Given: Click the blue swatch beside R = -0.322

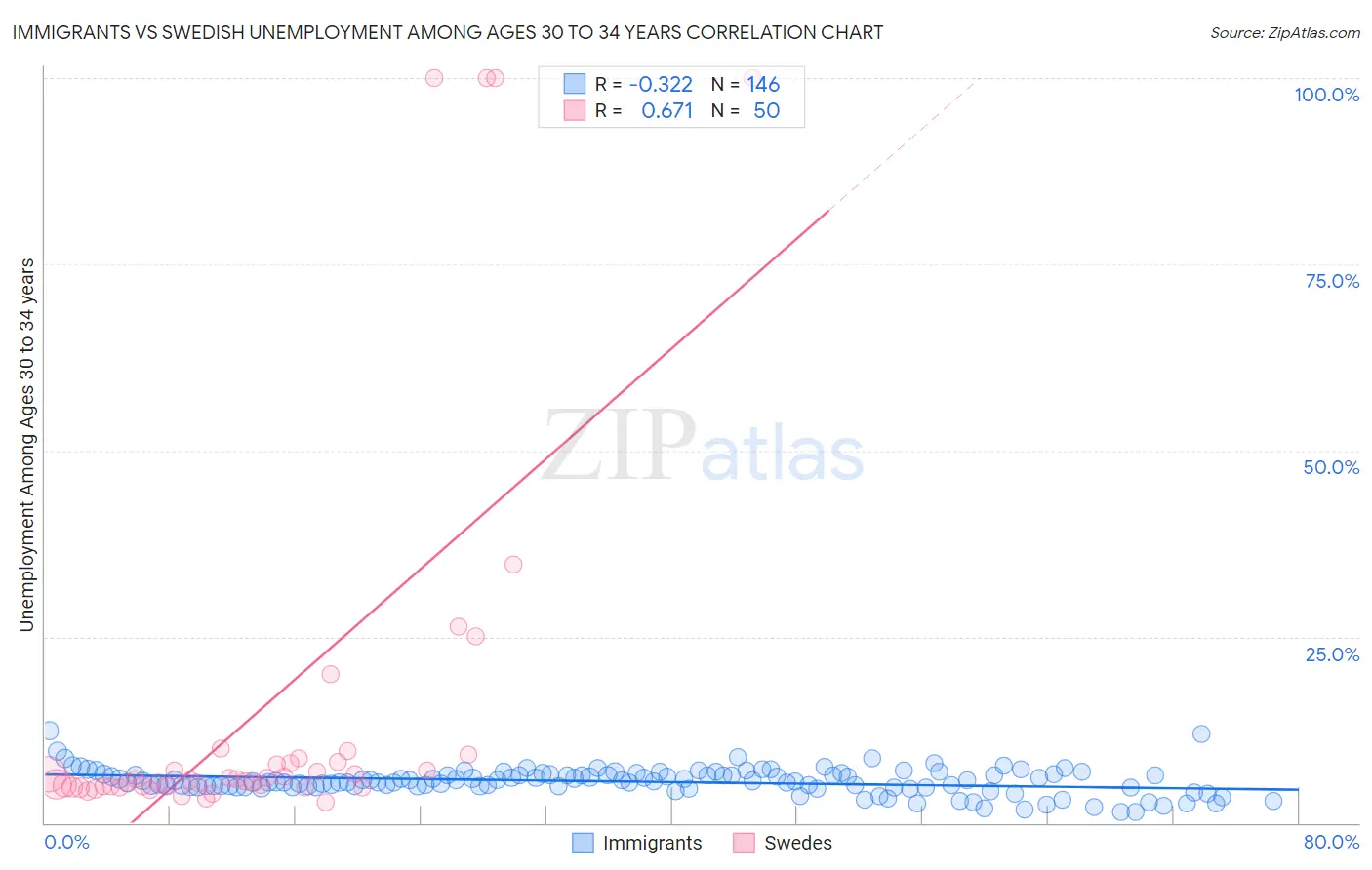Looking at the screenshot, I should pyautogui.click(x=575, y=84).
